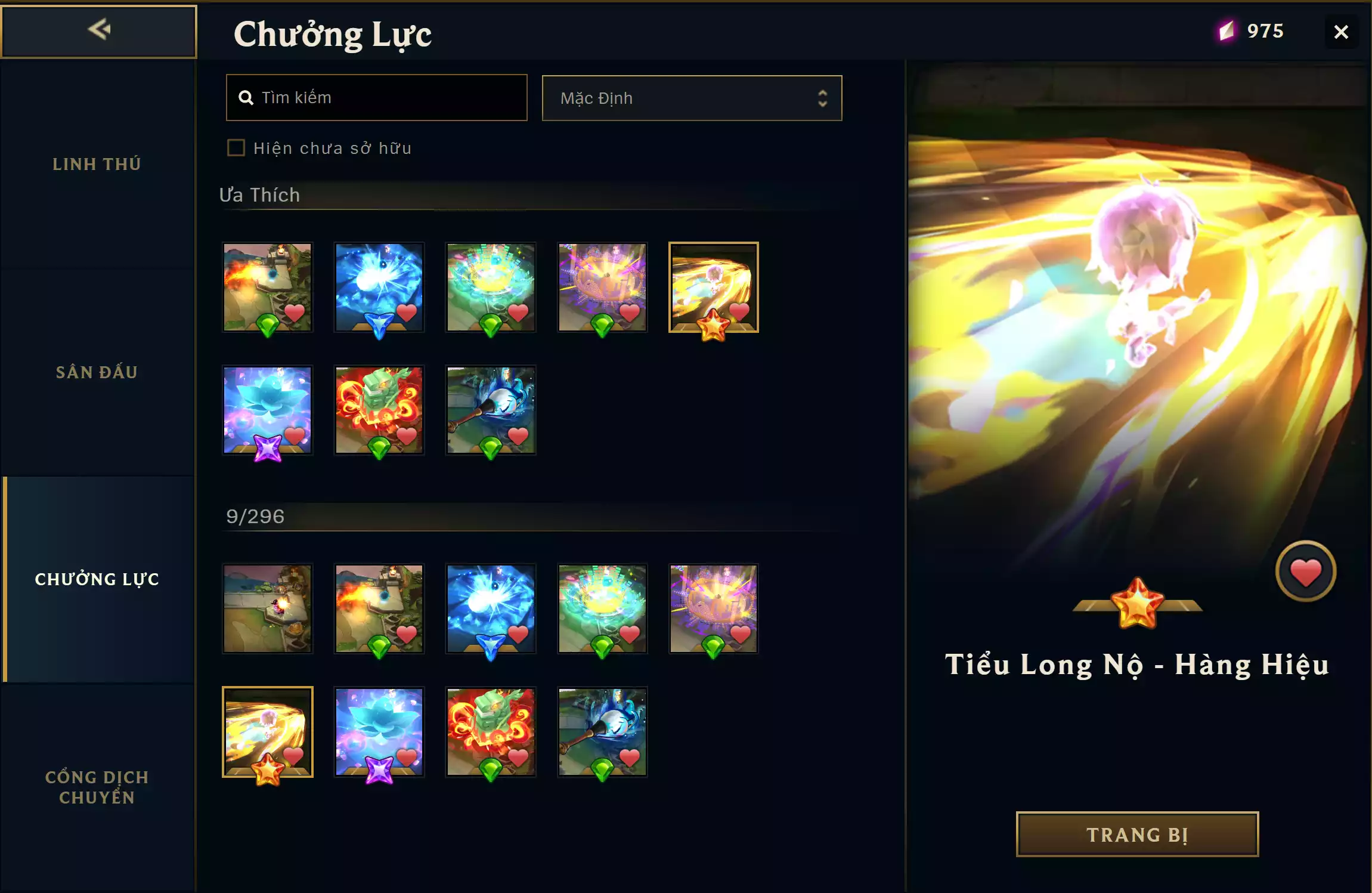Click the currency gem icon near 975
The width and height of the screenshot is (1372, 893).
[x=1226, y=30]
